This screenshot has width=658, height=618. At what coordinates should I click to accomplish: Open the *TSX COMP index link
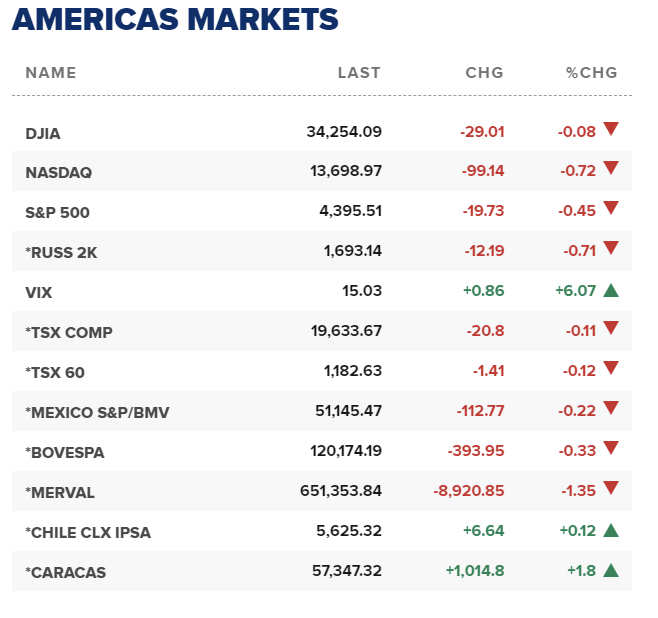tap(68, 332)
